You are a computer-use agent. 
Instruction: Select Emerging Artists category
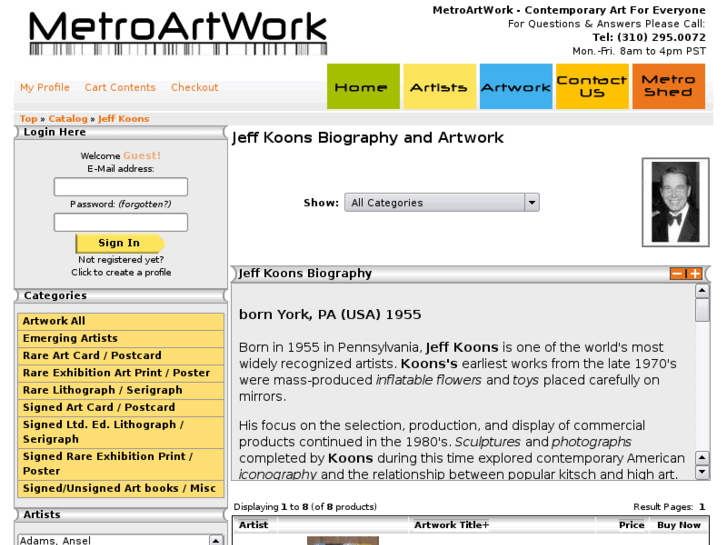tap(121, 338)
